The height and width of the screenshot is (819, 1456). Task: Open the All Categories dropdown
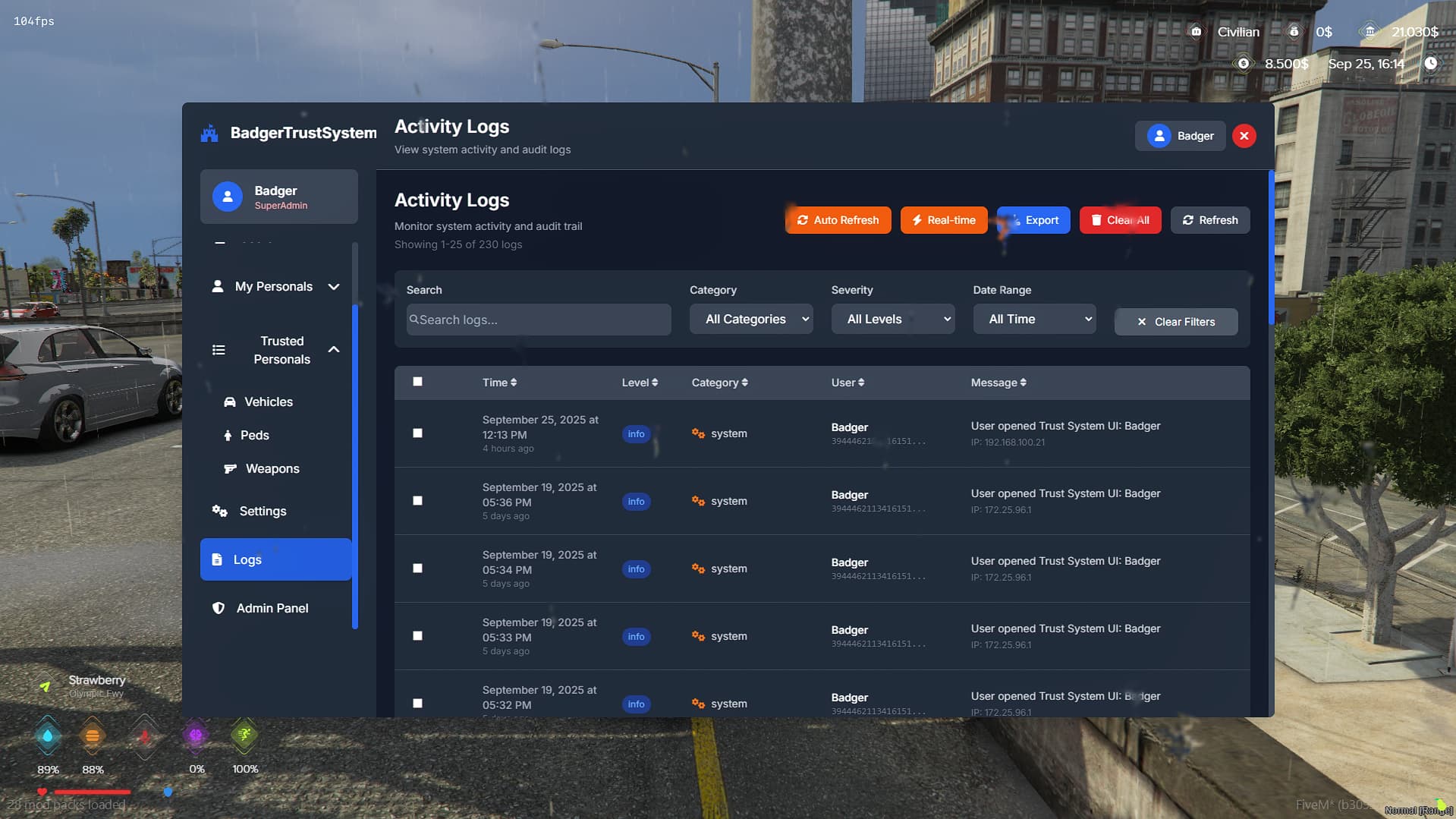click(750, 320)
